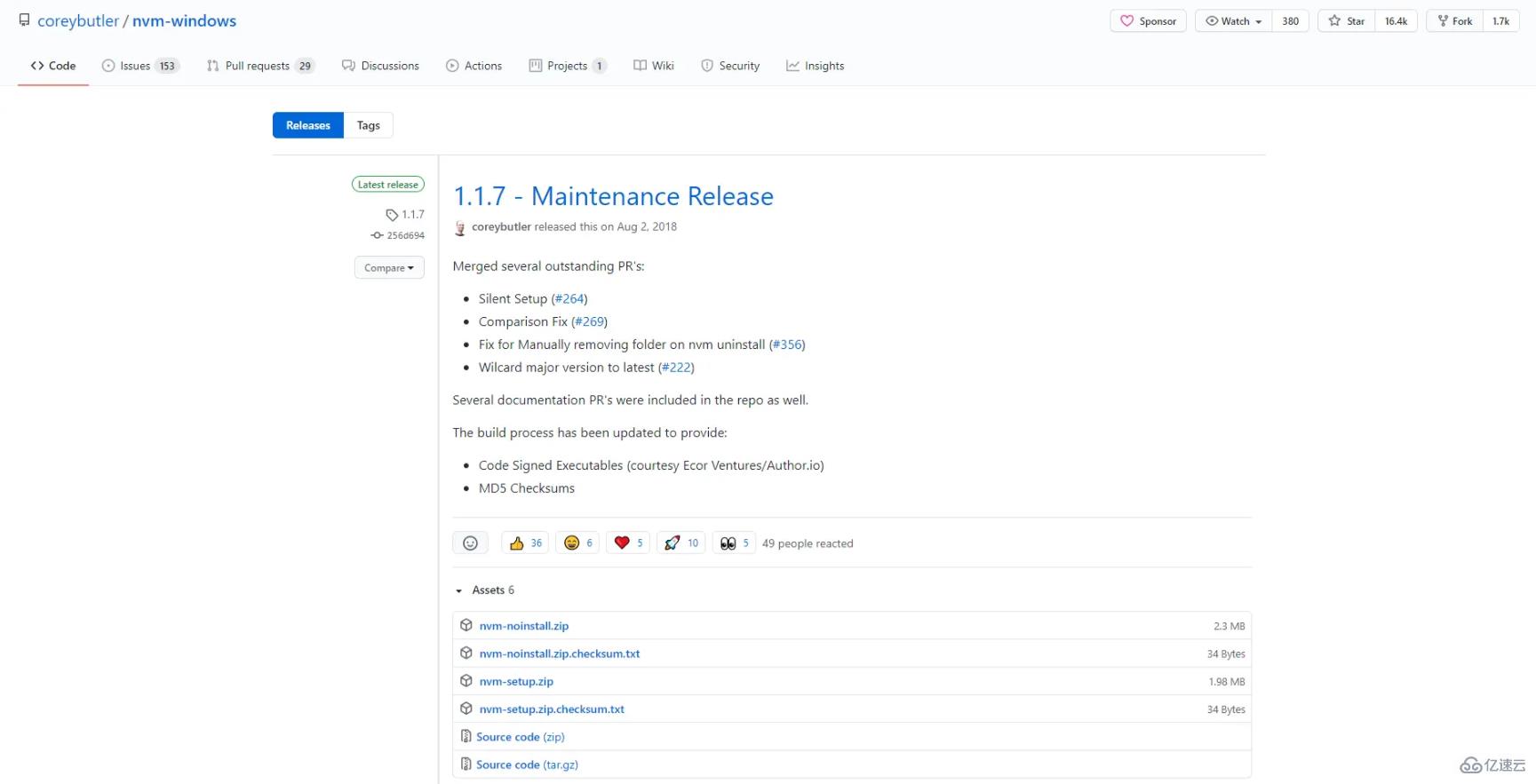Open the Issues tab

click(x=140, y=66)
